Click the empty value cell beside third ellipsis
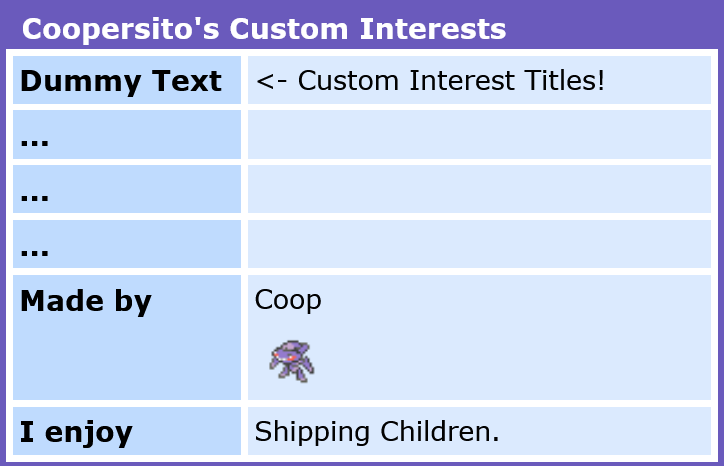This screenshot has width=724, height=466. (479, 244)
